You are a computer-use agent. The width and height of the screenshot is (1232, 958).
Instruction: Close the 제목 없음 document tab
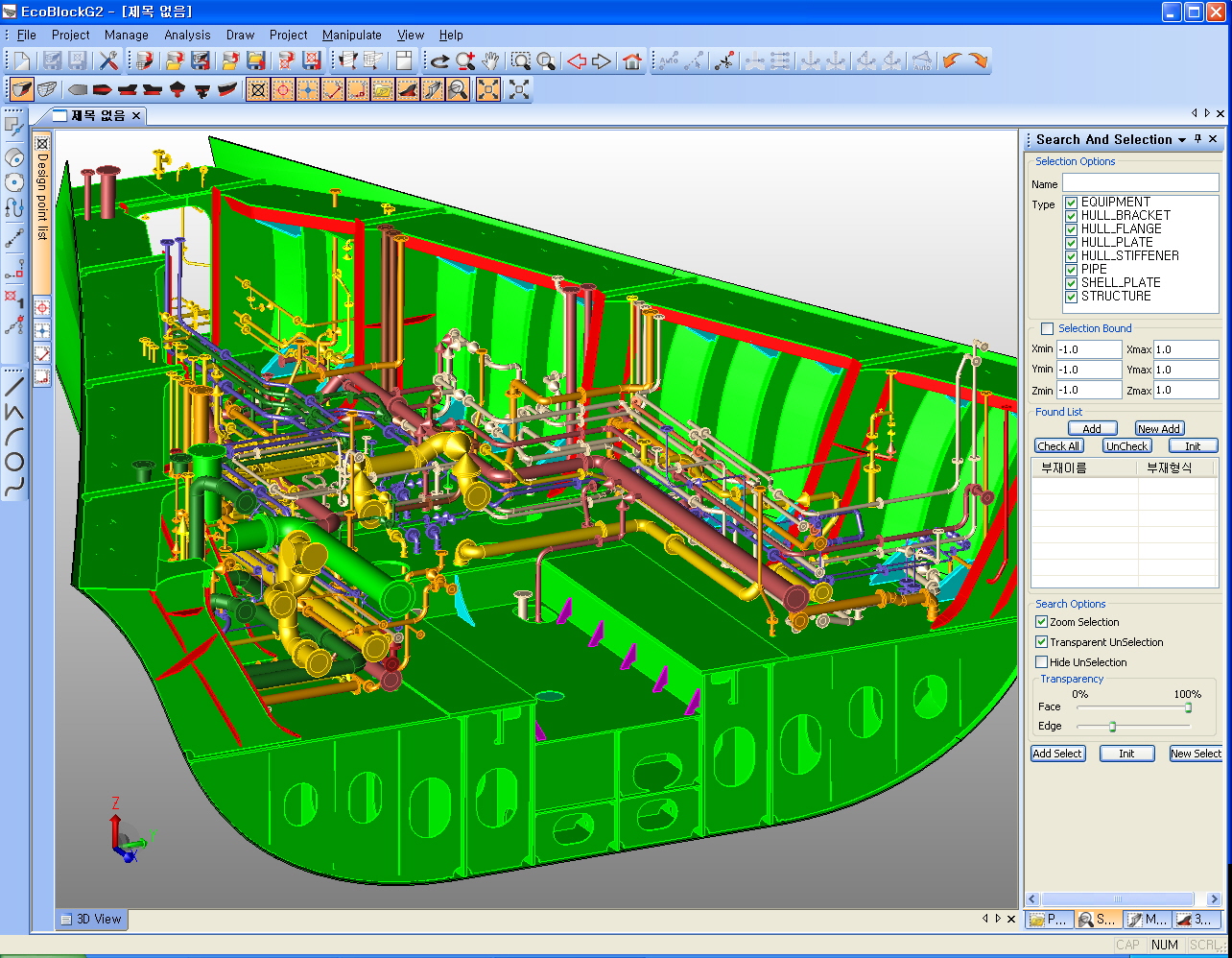tap(136, 116)
